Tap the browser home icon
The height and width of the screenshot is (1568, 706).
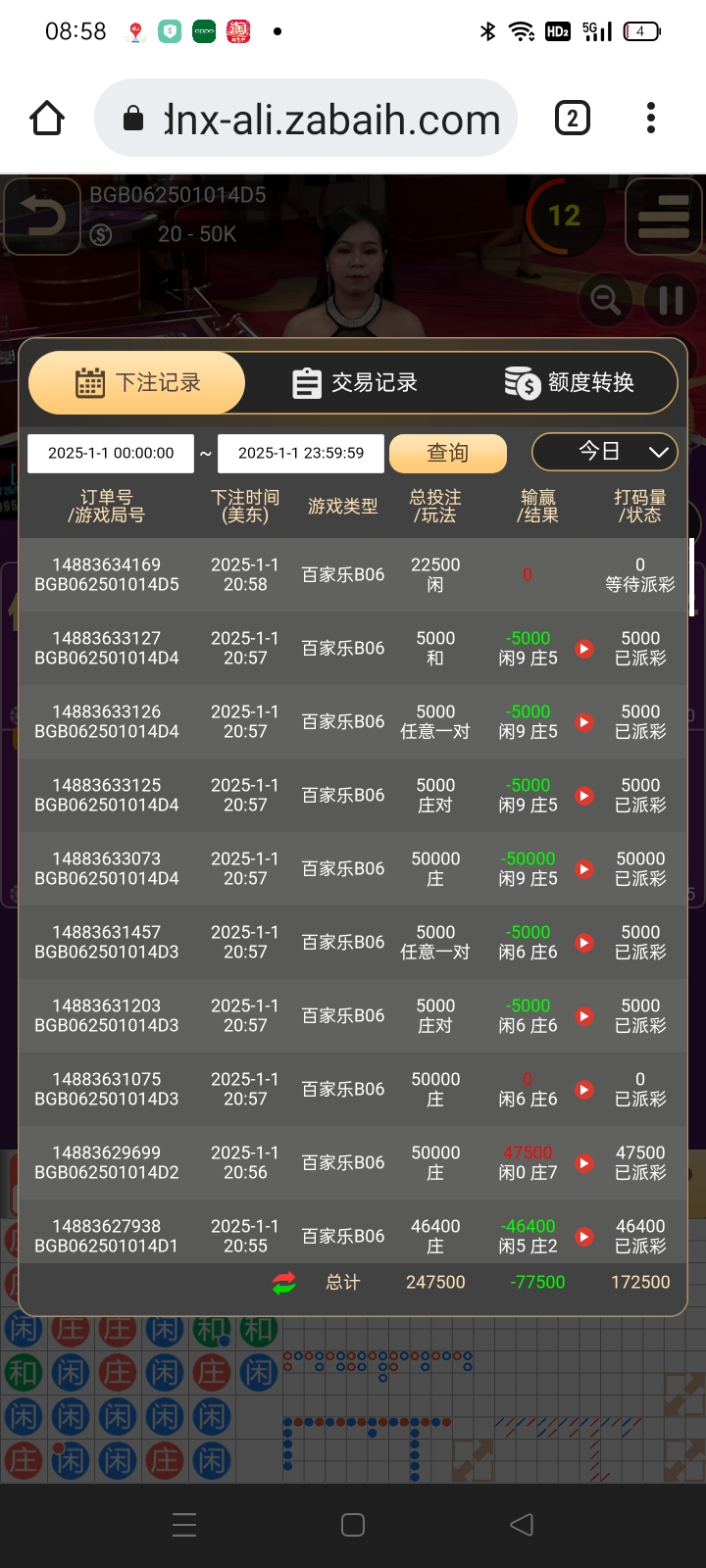click(x=47, y=119)
